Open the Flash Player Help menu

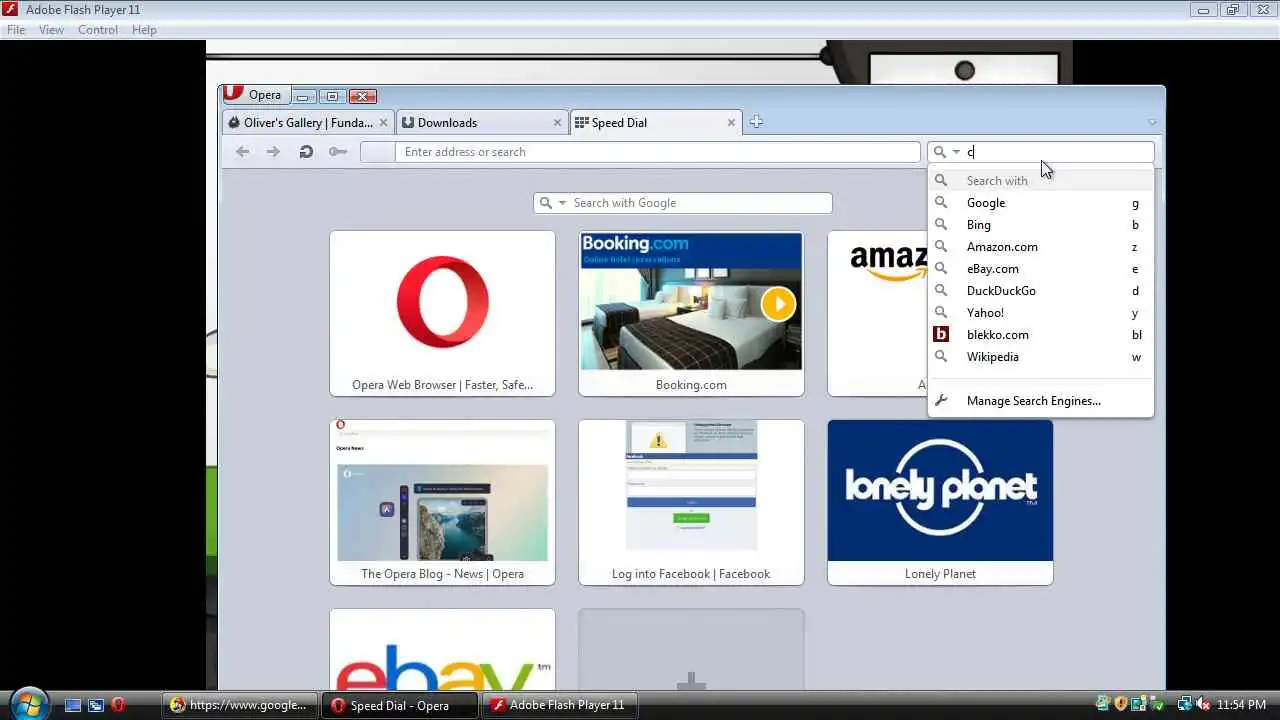144,30
